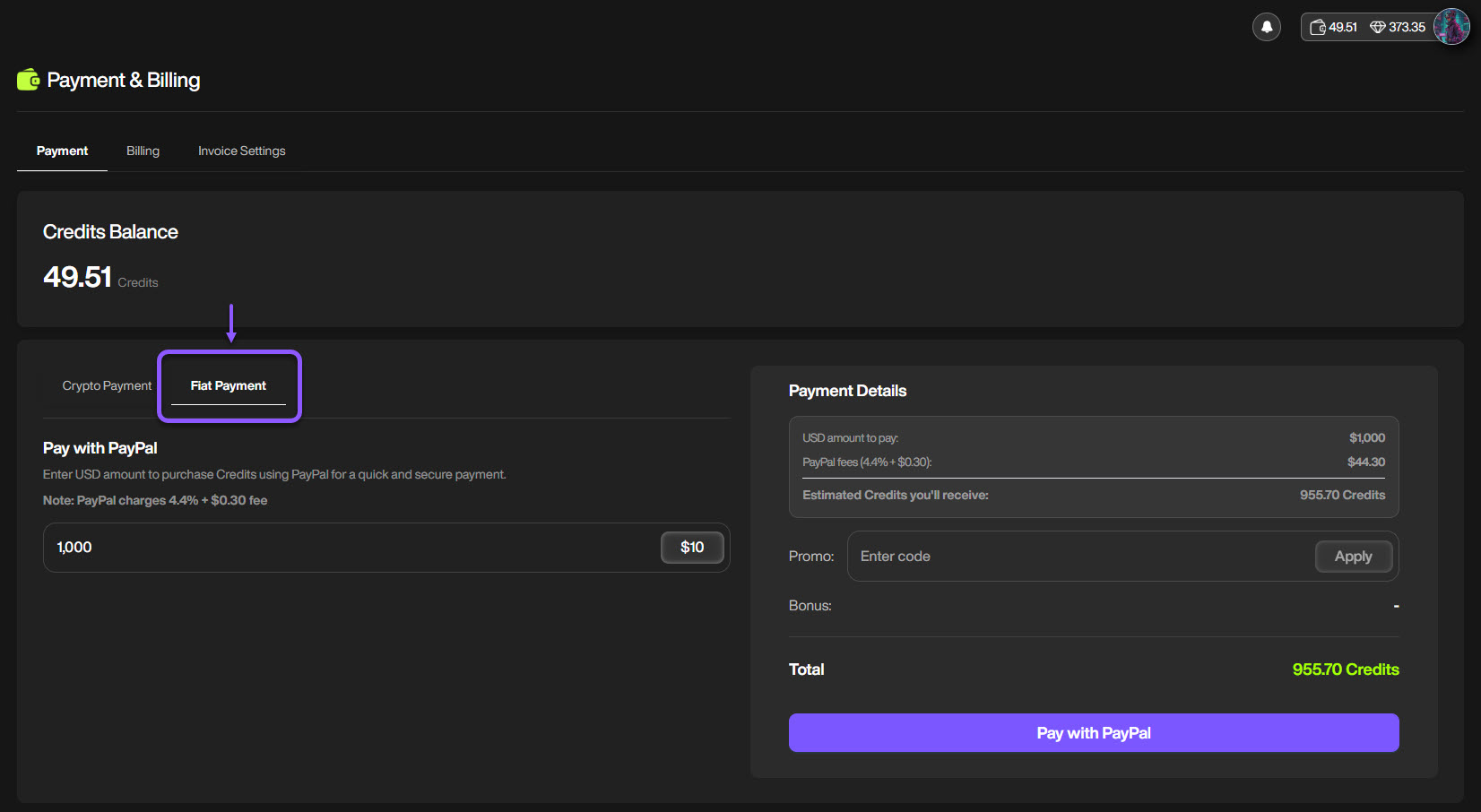The image size is (1481, 812).
Task: Click the diamond balance icon
Action: [1377, 27]
